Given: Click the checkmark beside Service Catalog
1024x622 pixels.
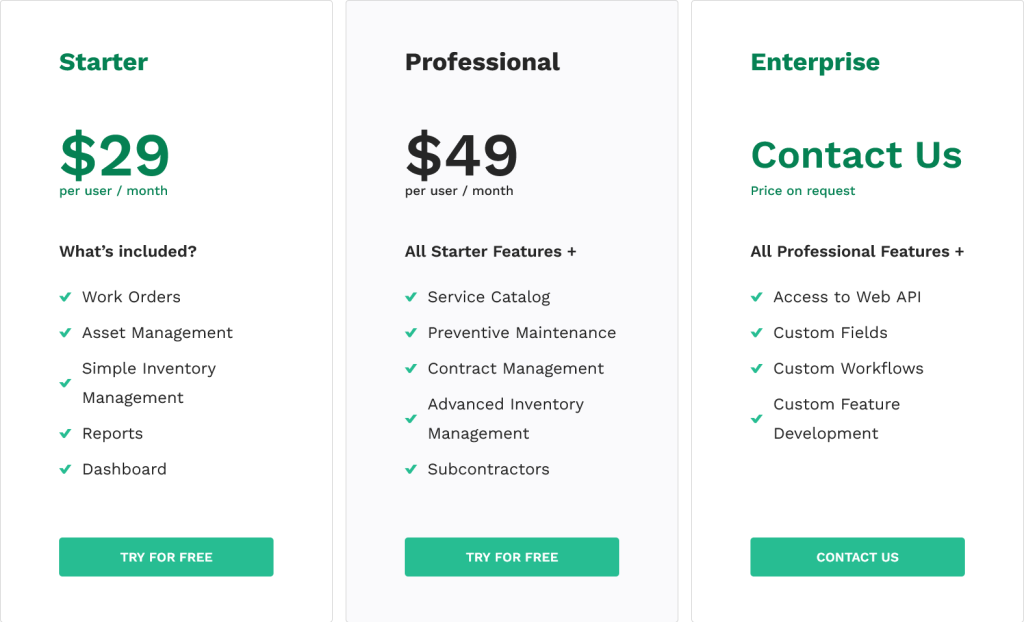Looking at the screenshot, I should pyautogui.click(x=411, y=297).
